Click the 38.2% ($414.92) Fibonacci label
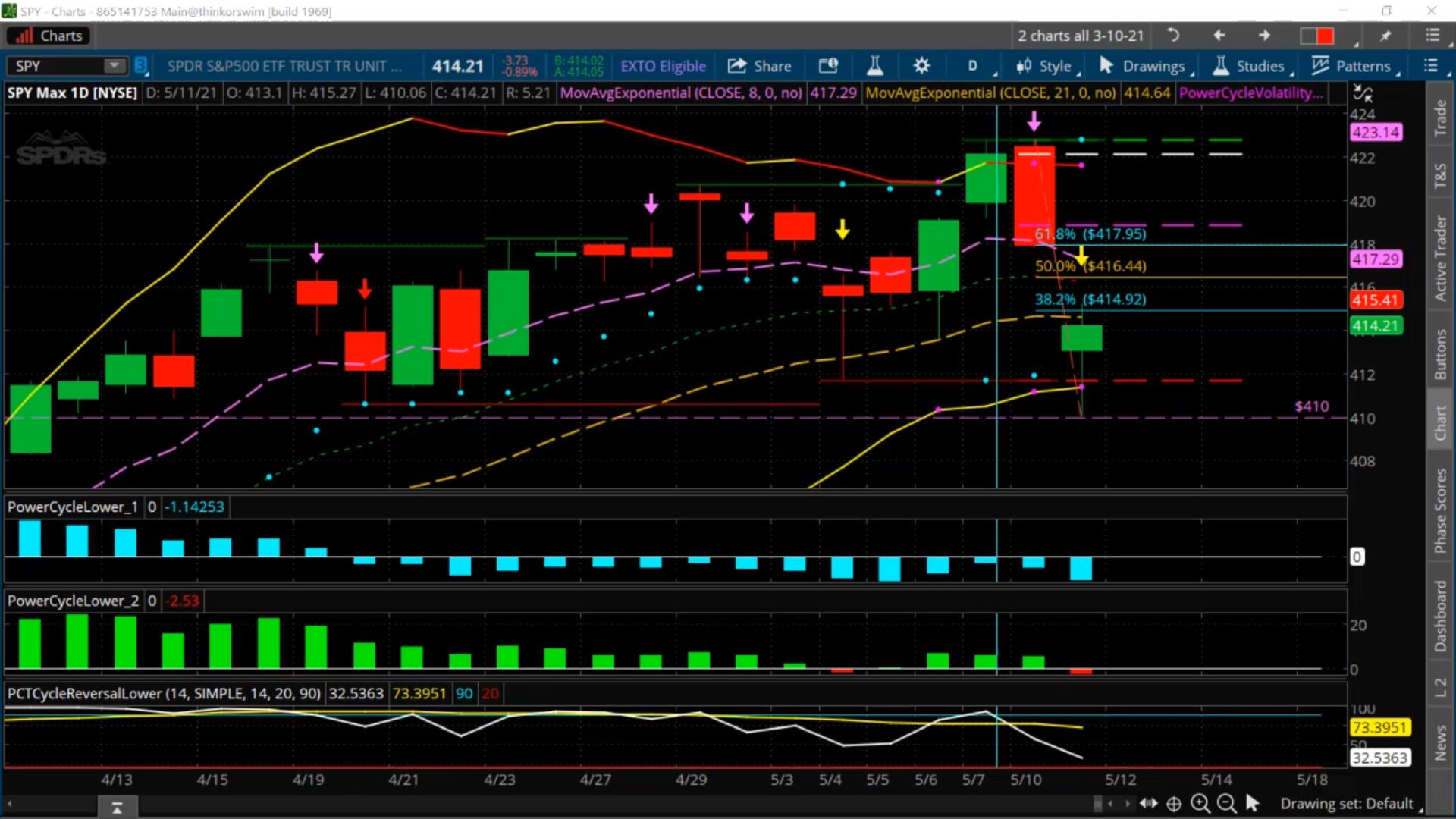Viewport: 1456px width, 819px height. tap(1090, 299)
